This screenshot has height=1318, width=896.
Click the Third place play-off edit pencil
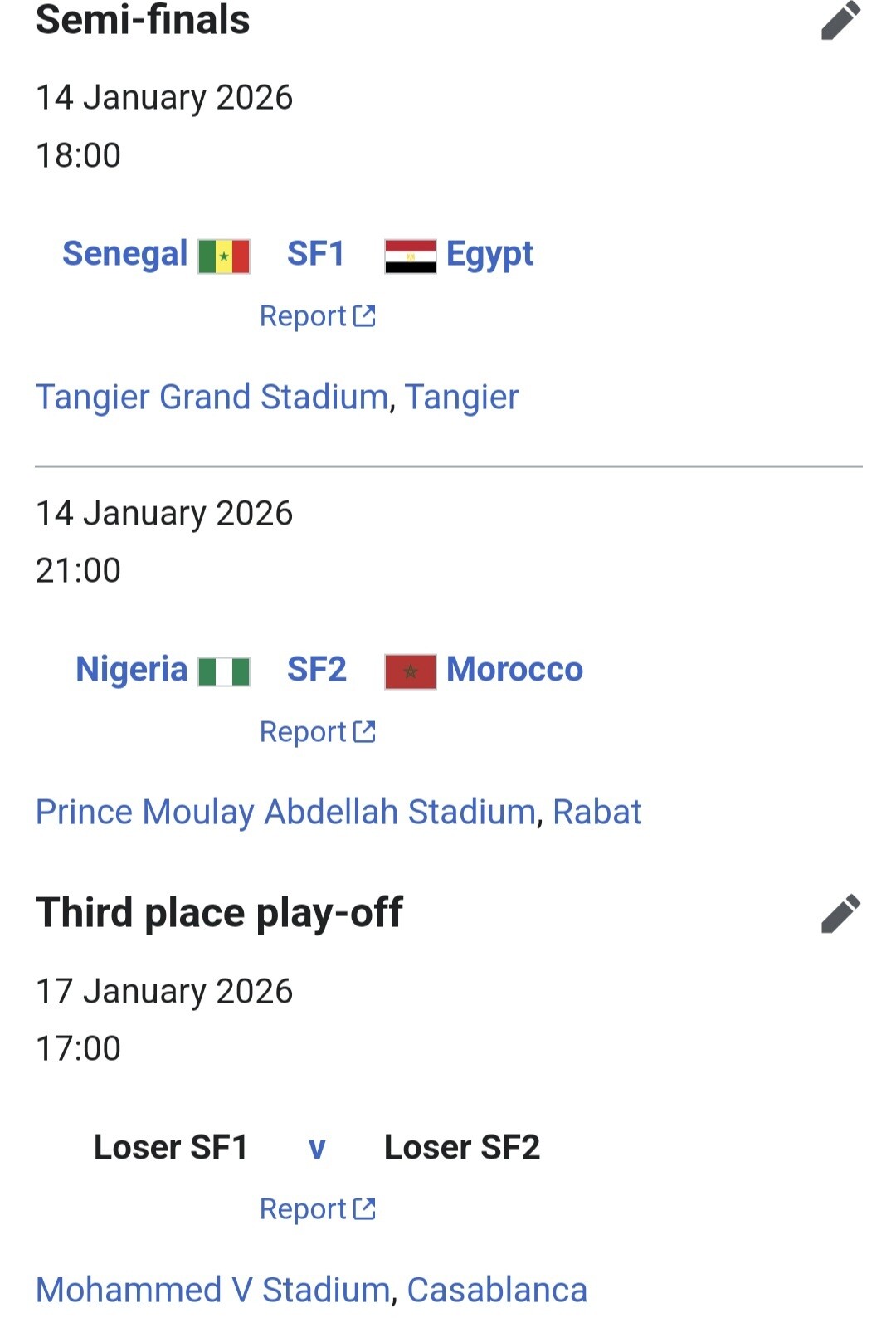[x=840, y=914]
